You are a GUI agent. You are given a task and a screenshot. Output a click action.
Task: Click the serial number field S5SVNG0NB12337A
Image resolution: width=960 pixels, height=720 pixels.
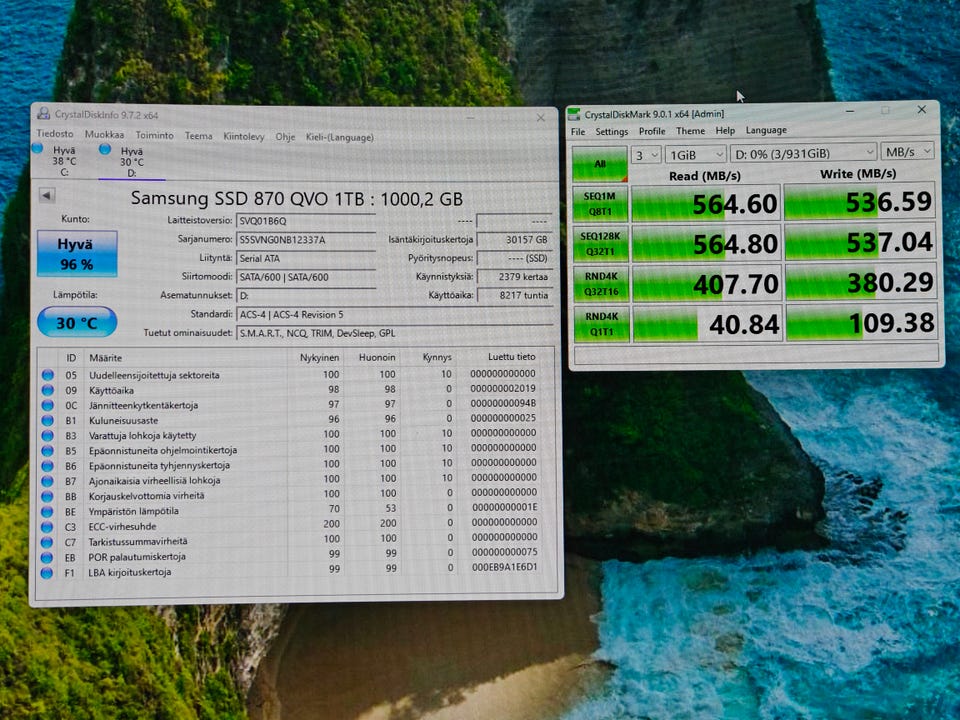click(x=306, y=240)
